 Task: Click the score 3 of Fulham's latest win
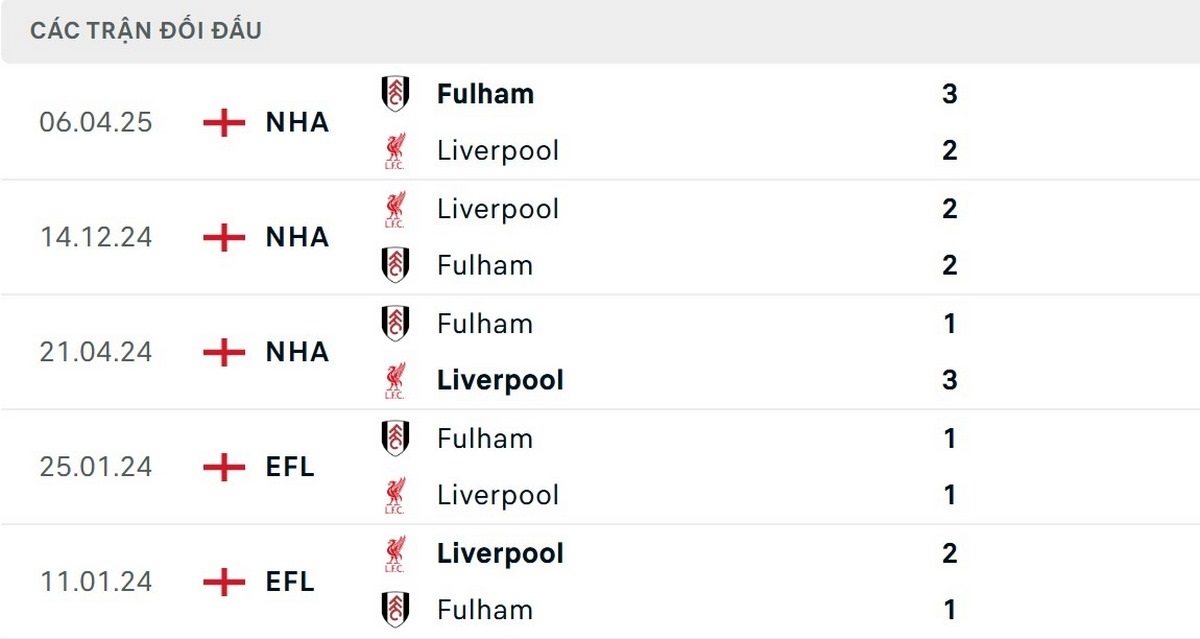pos(950,93)
